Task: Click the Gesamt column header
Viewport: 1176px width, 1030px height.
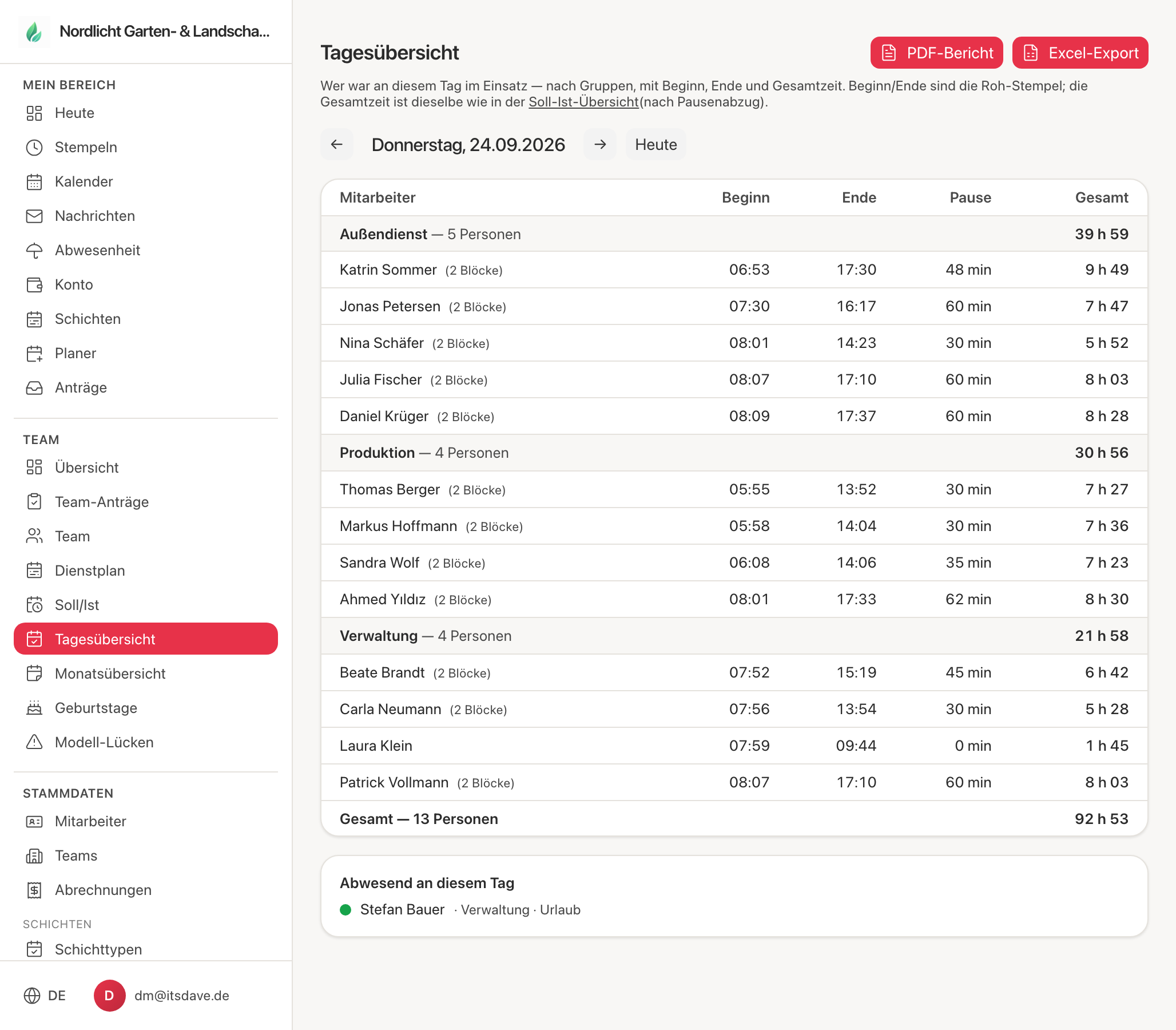Action: click(1101, 198)
